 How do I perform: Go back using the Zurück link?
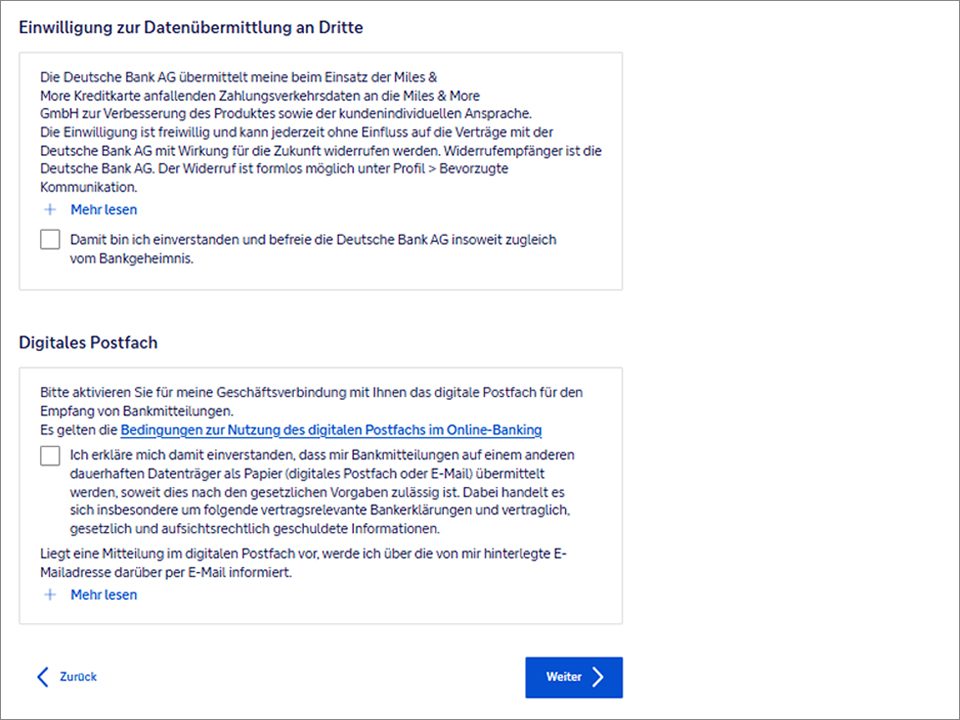[x=78, y=677]
